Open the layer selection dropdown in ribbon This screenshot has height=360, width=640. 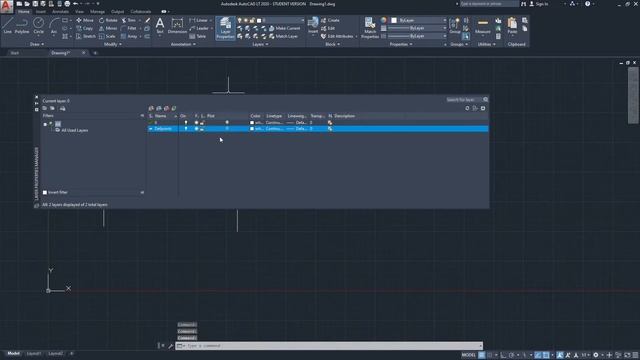click(x=302, y=20)
